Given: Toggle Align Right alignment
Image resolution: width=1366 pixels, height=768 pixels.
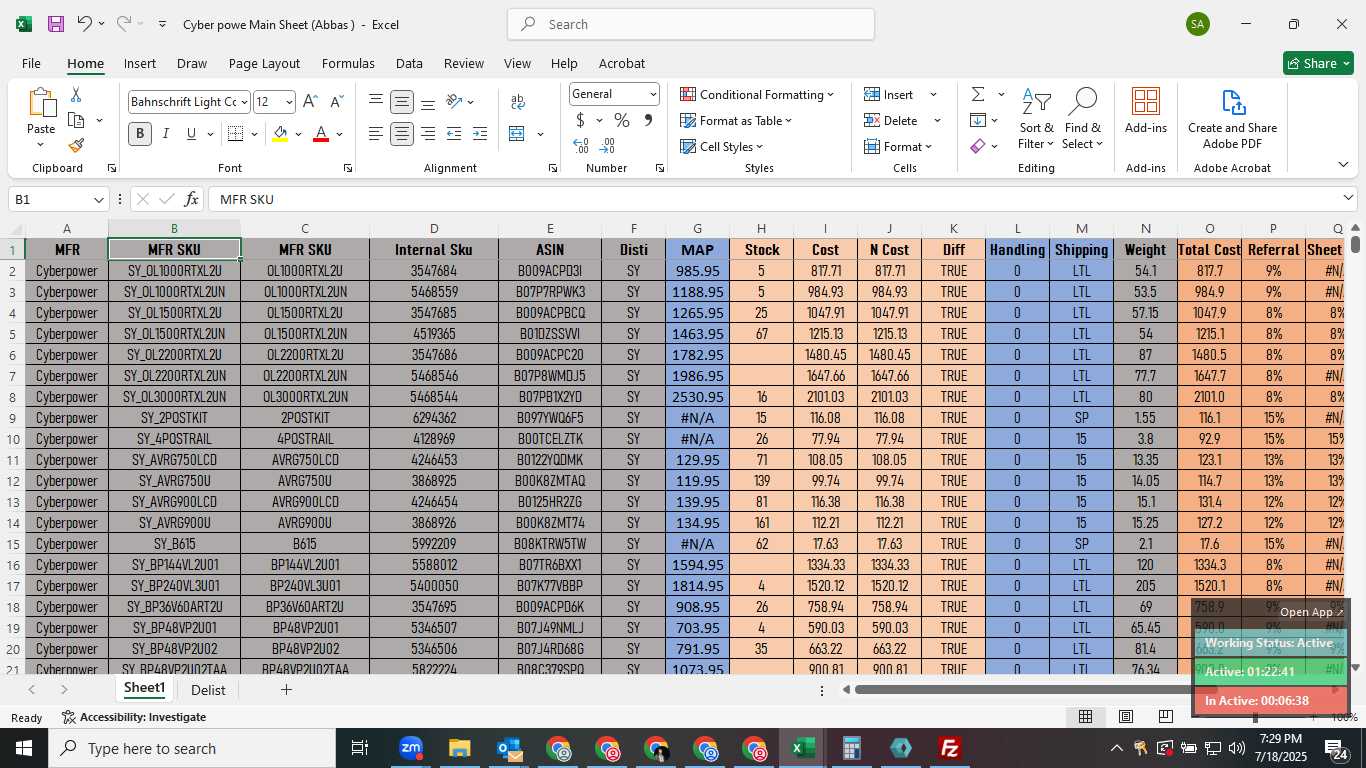Looking at the screenshot, I should click(x=428, y=134).
